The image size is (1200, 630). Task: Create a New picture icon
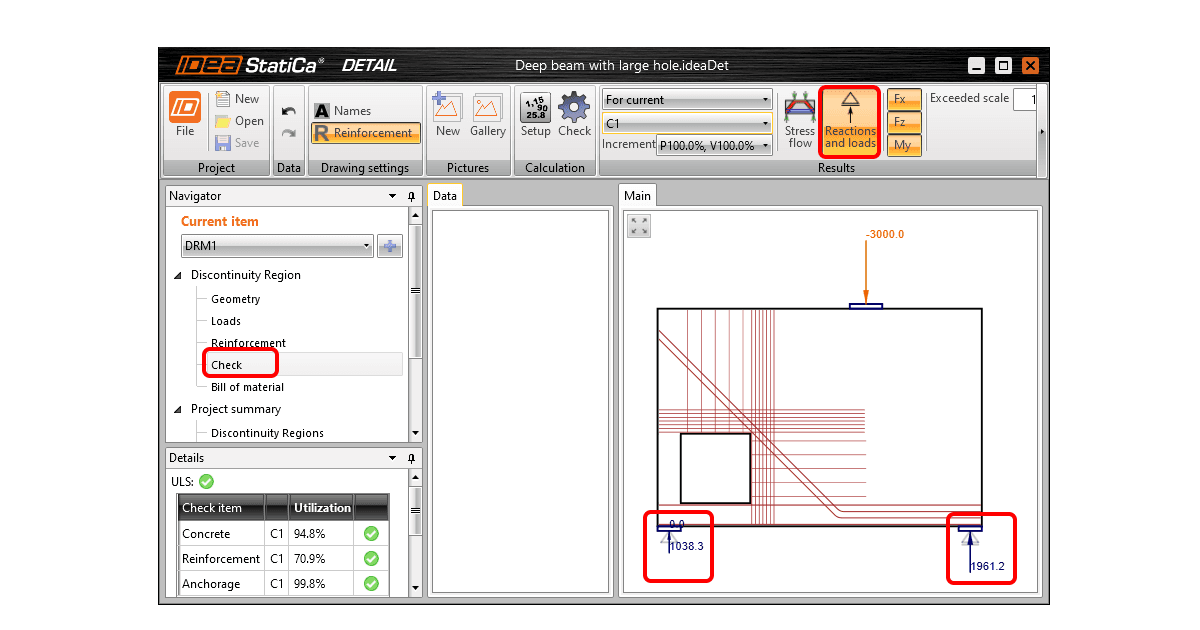(x=446, y=107)
